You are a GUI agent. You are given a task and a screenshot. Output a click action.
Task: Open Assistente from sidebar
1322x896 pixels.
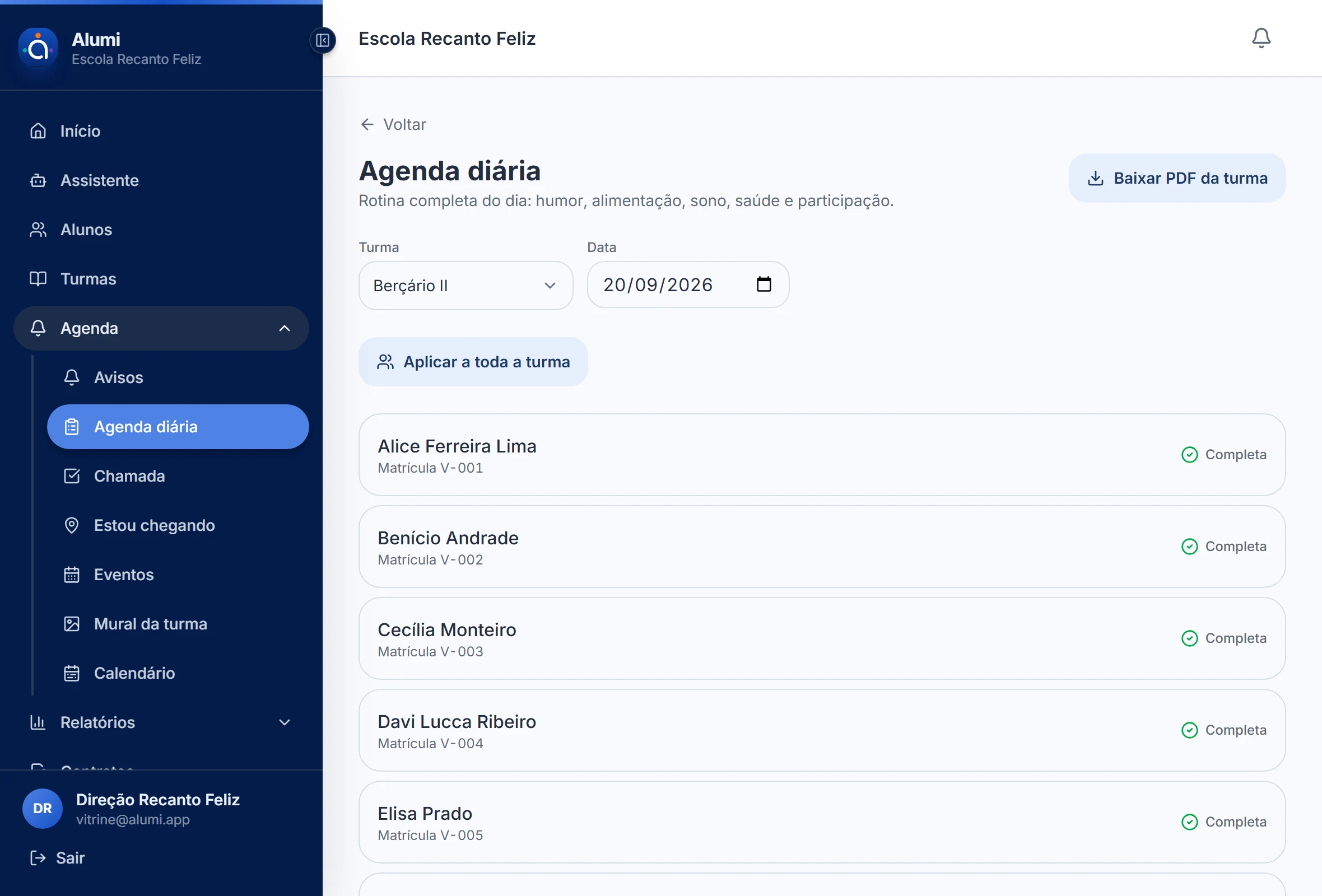coord(161,180)
